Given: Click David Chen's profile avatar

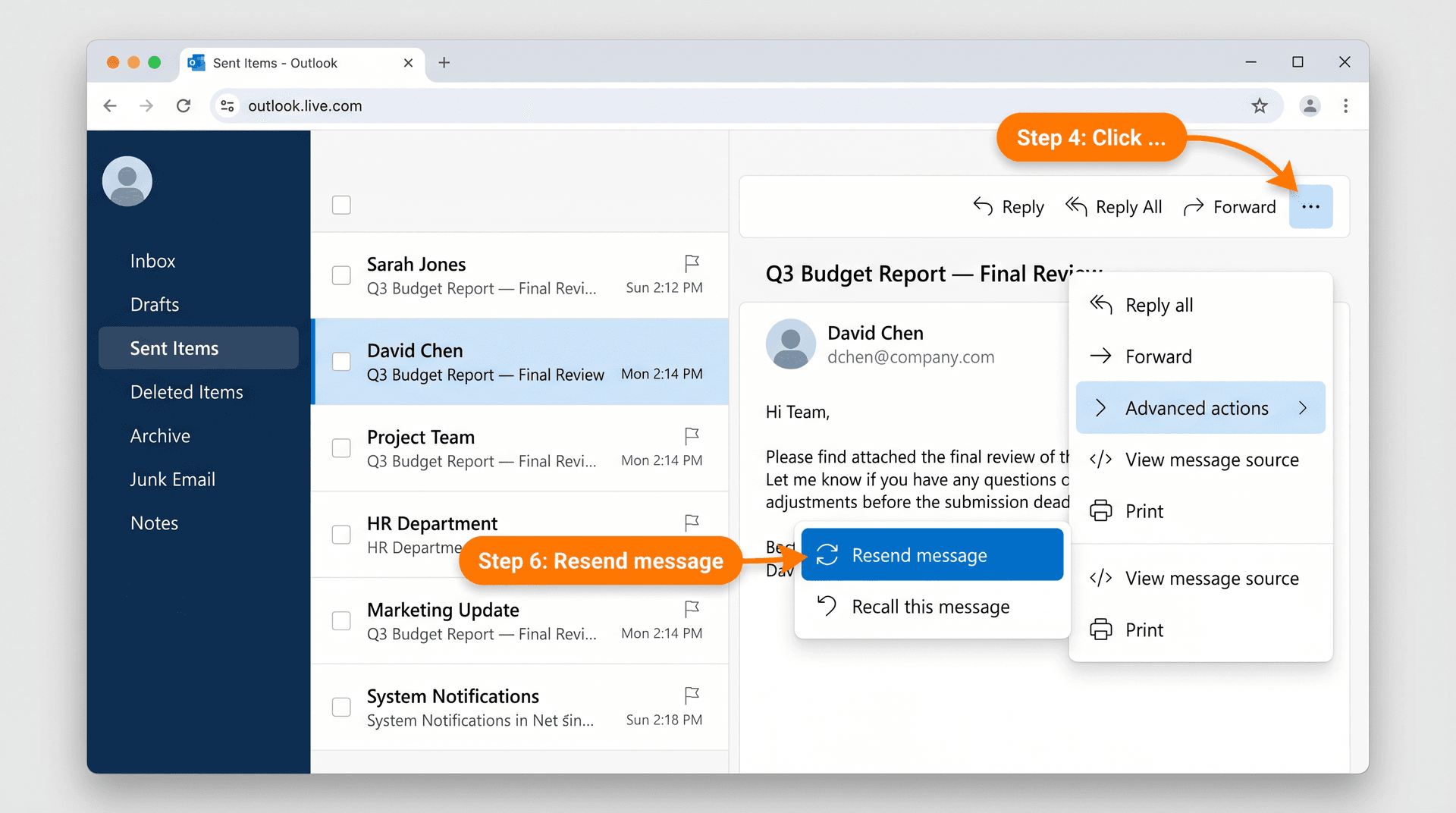Looking at the screenshot, I should 791,344.
